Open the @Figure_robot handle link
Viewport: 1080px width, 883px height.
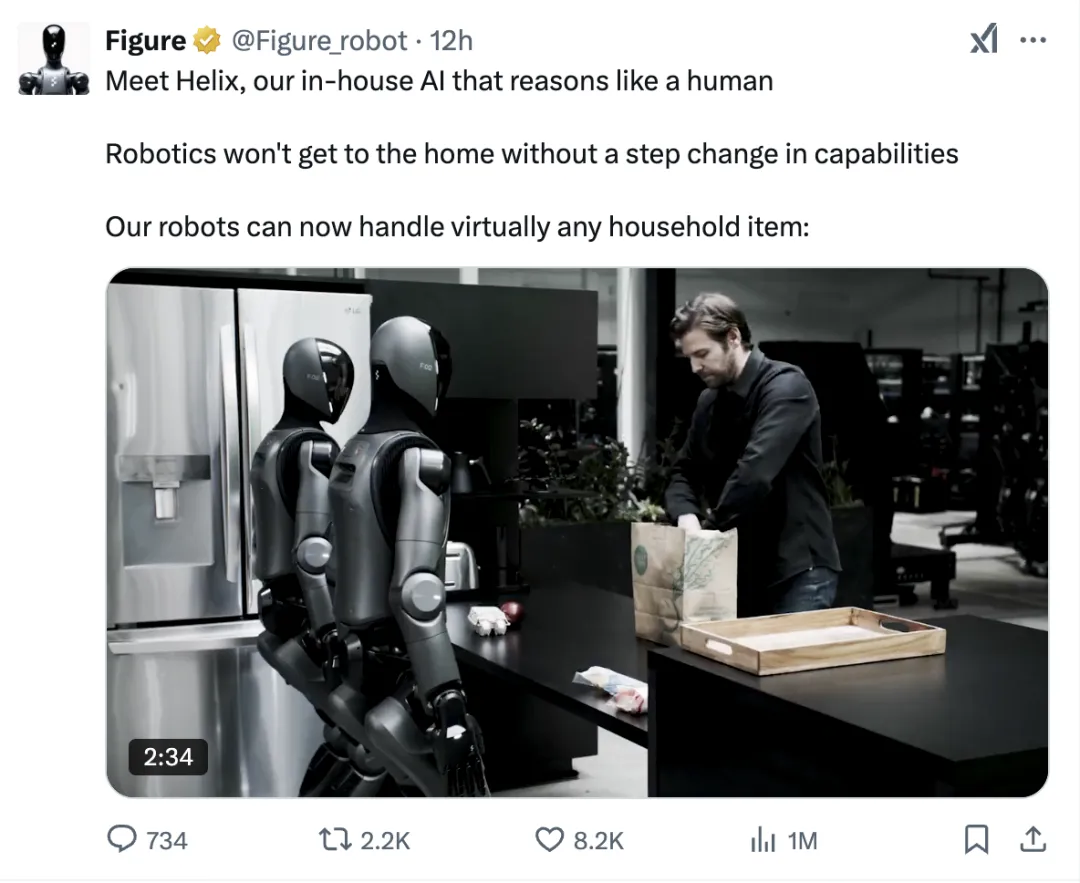(319, 41)
